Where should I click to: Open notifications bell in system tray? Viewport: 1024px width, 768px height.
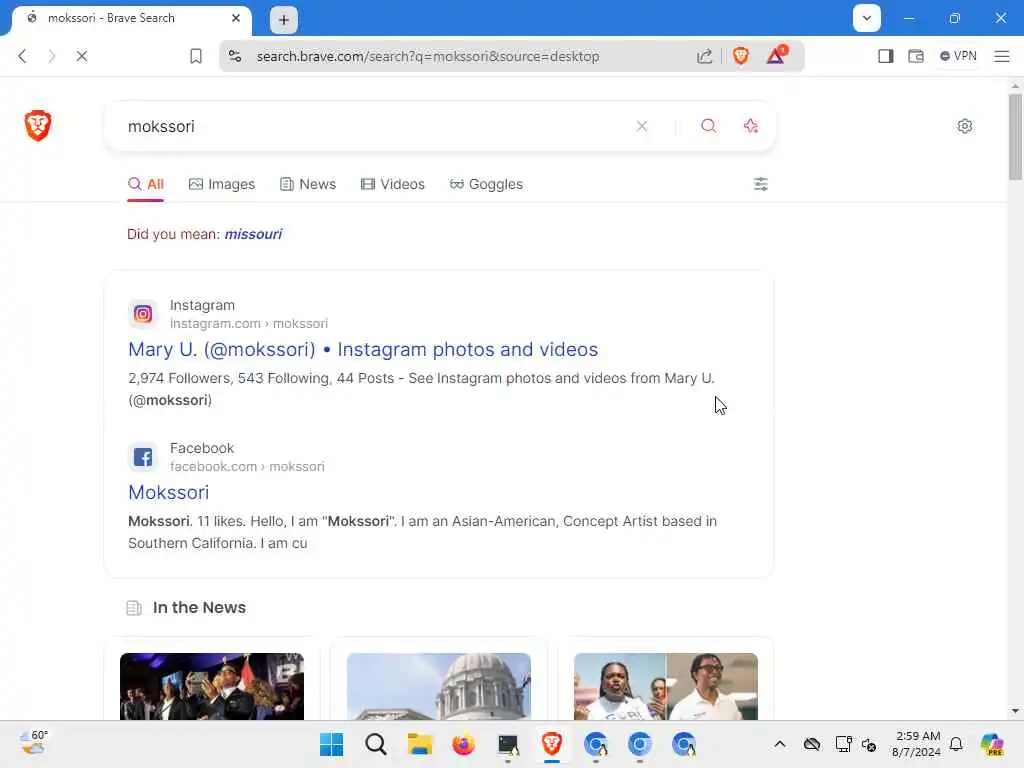956,744
